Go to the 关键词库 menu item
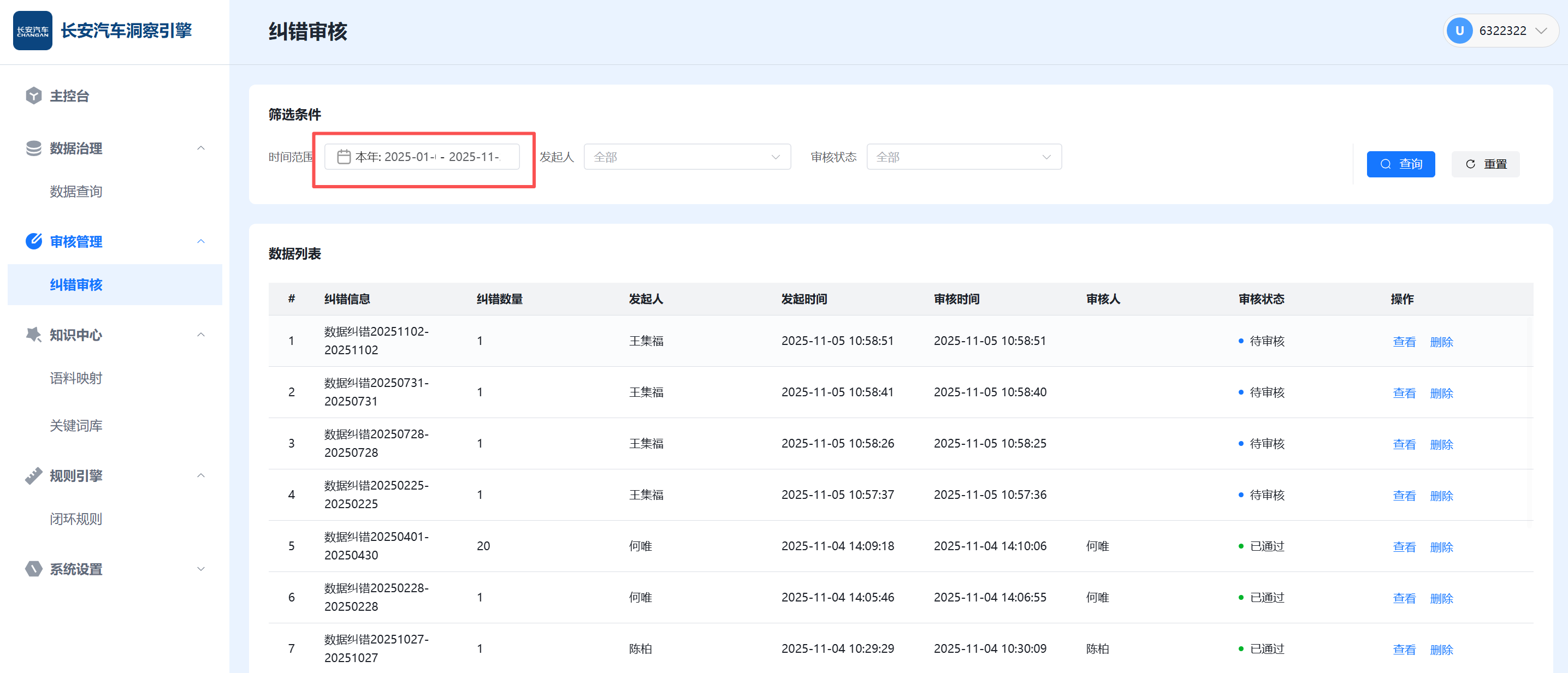 pos(76,425)
